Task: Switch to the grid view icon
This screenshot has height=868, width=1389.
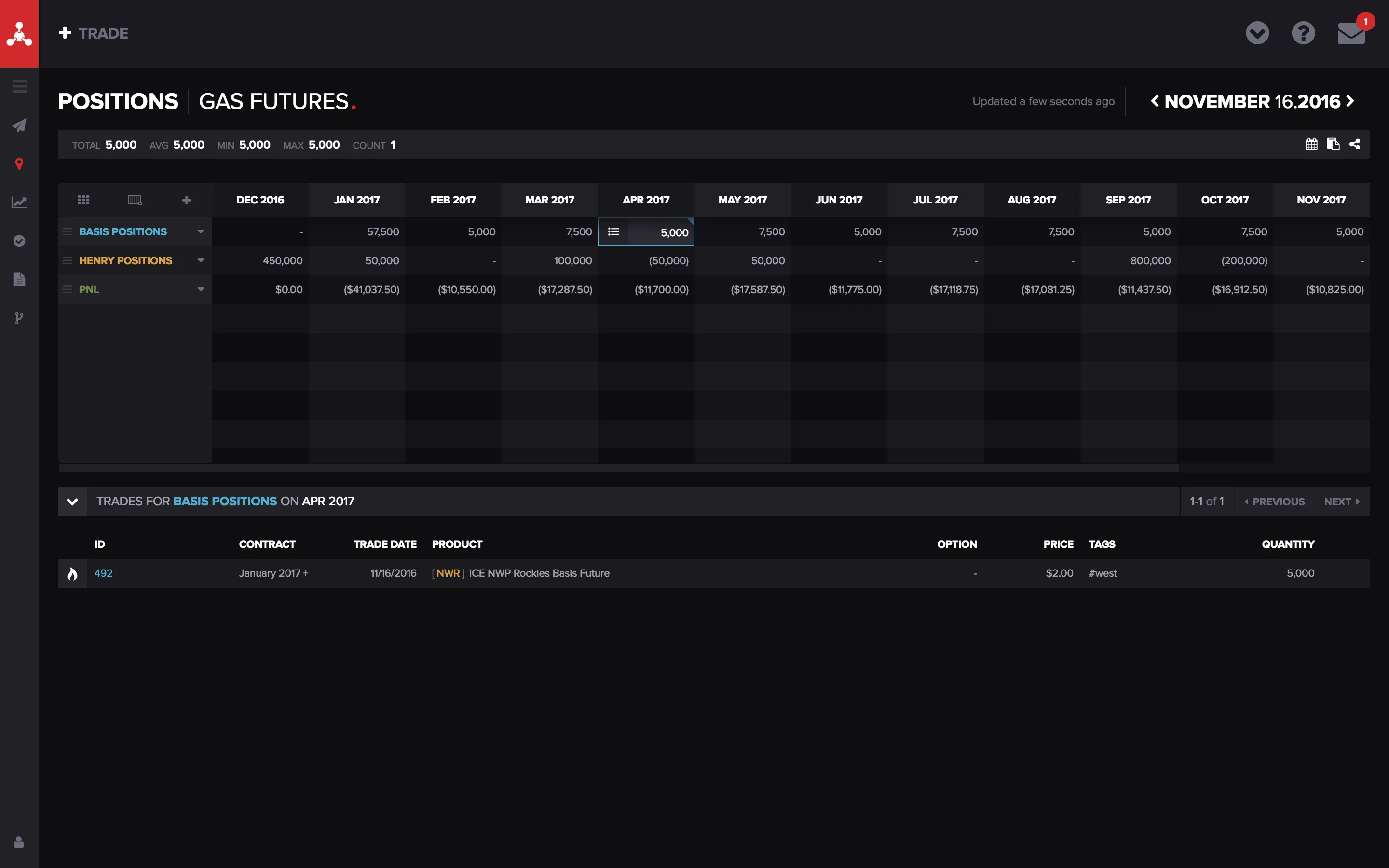Action: [x=84, y=200]
